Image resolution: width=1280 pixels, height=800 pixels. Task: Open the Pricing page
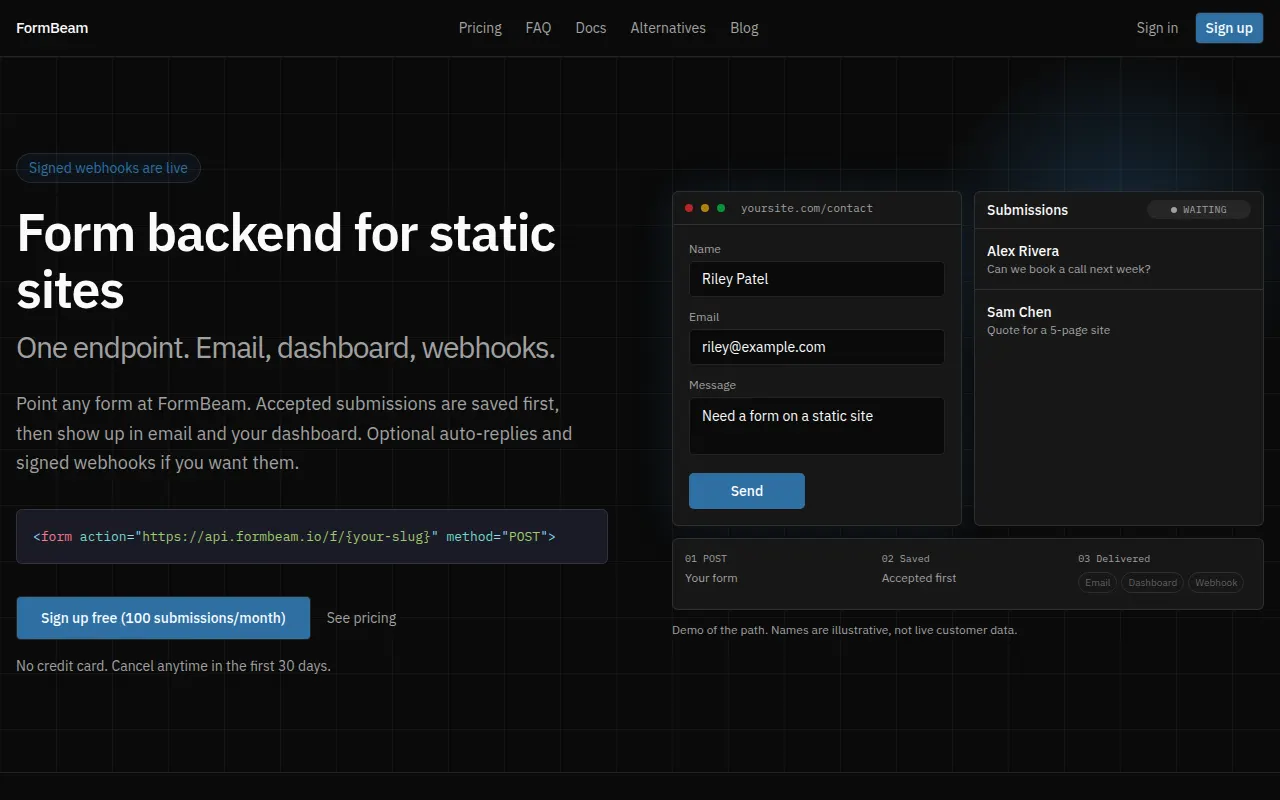480,28
